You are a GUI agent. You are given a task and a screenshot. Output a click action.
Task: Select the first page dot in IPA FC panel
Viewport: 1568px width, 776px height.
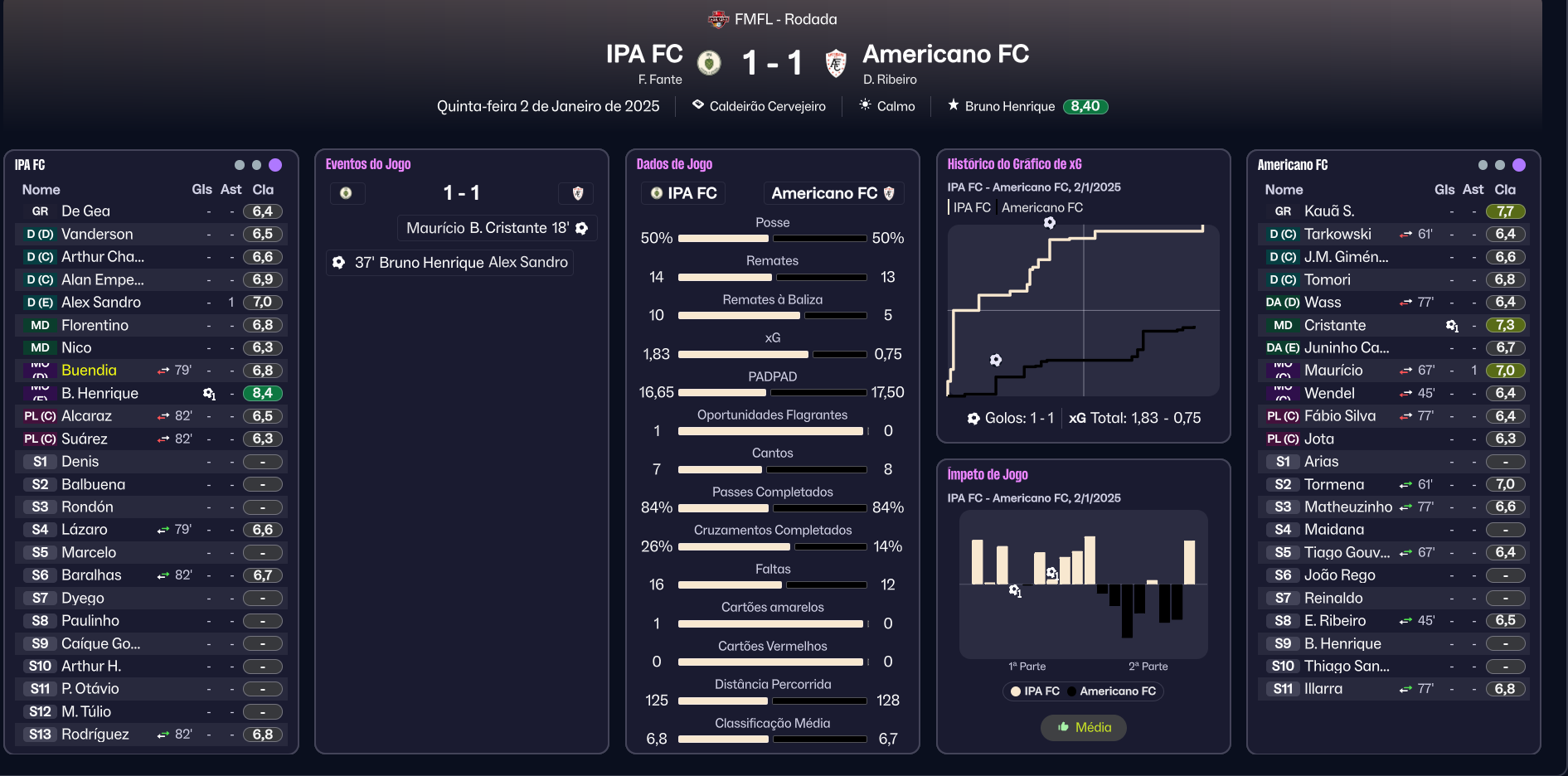tap(240, 165)
